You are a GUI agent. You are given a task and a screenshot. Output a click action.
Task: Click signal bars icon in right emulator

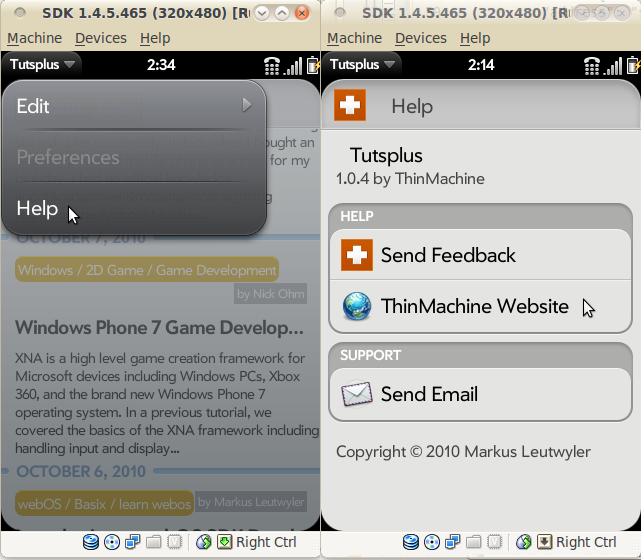click(614, 66)
